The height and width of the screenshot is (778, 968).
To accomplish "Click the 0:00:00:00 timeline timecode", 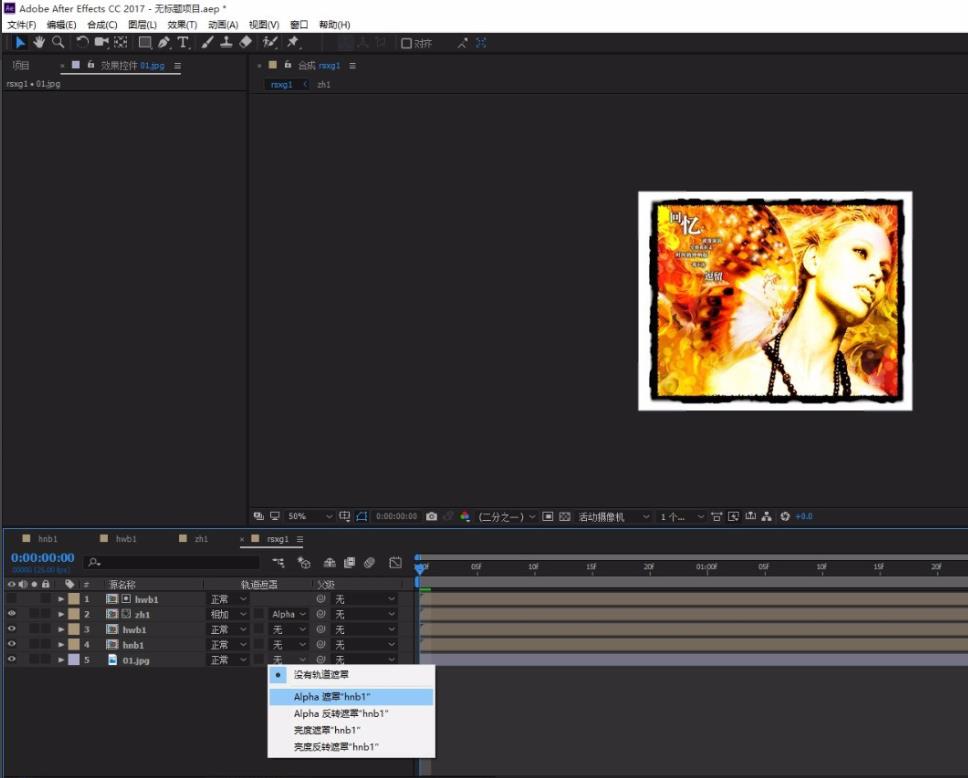I will (x=43, y=558).
